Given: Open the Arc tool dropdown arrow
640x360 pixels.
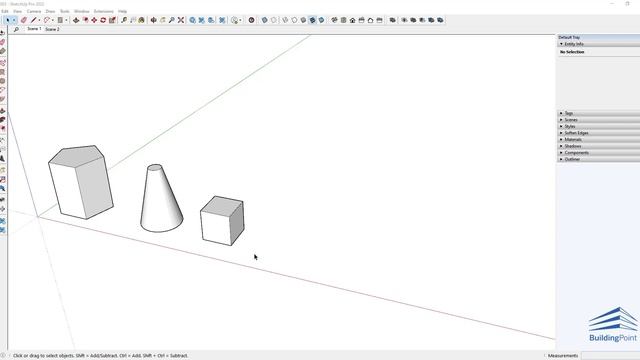Looking at the screenshot, I should [53, 20].
